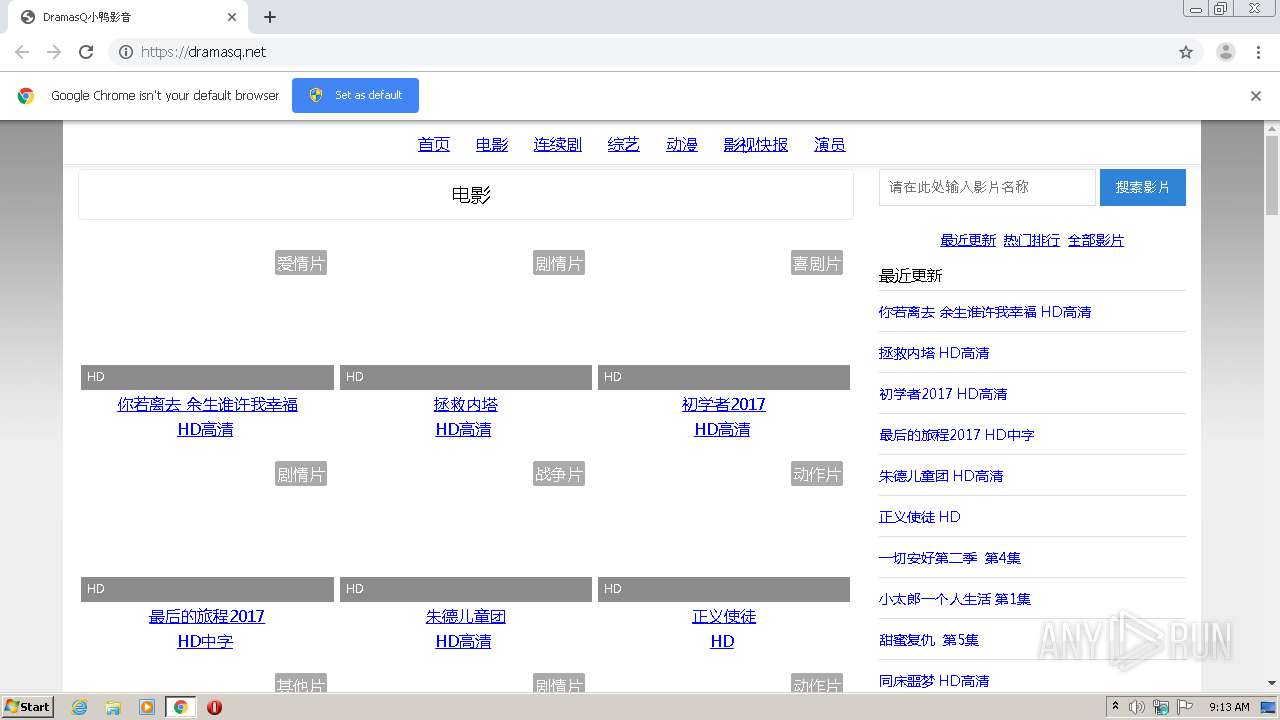
Task: Open sidebar item 朱德儿童团 HD高清
Action: [941, 476]
